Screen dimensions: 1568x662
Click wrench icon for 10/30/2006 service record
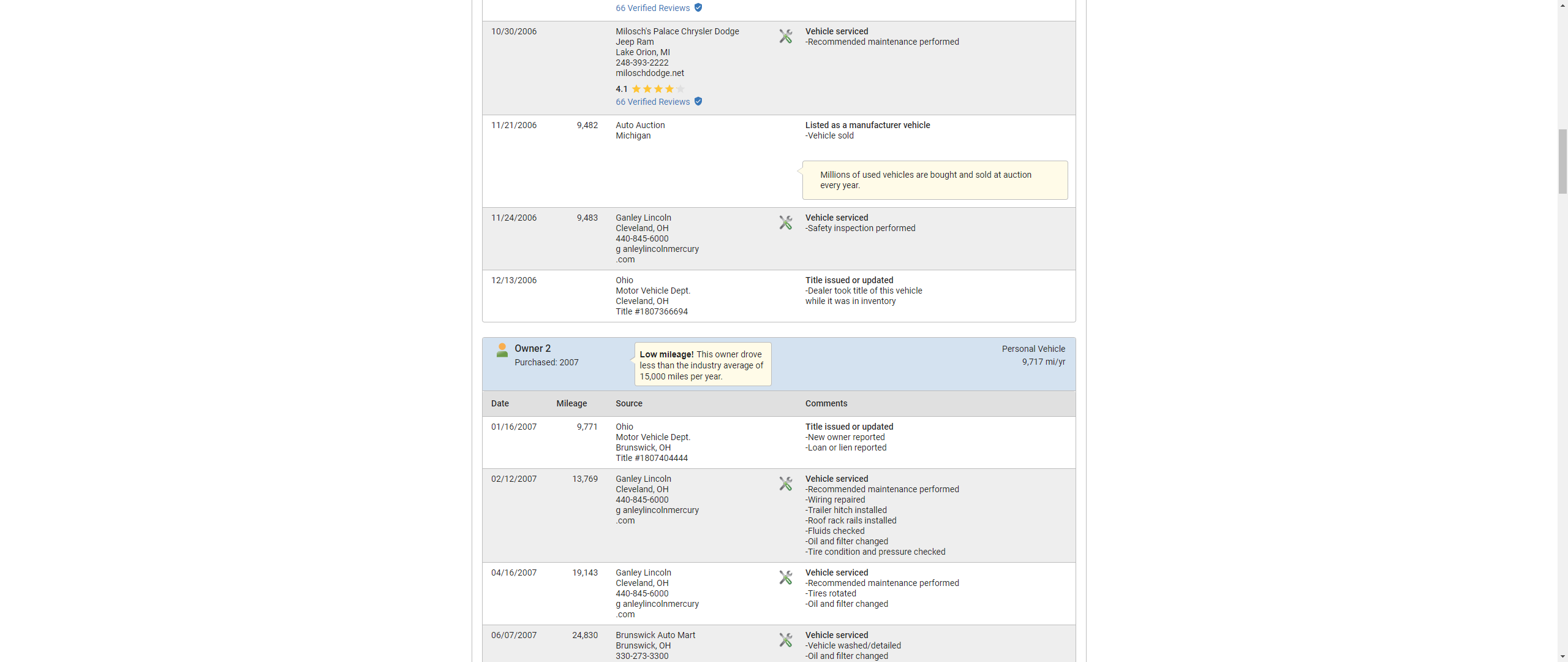[x=785, y=36]
